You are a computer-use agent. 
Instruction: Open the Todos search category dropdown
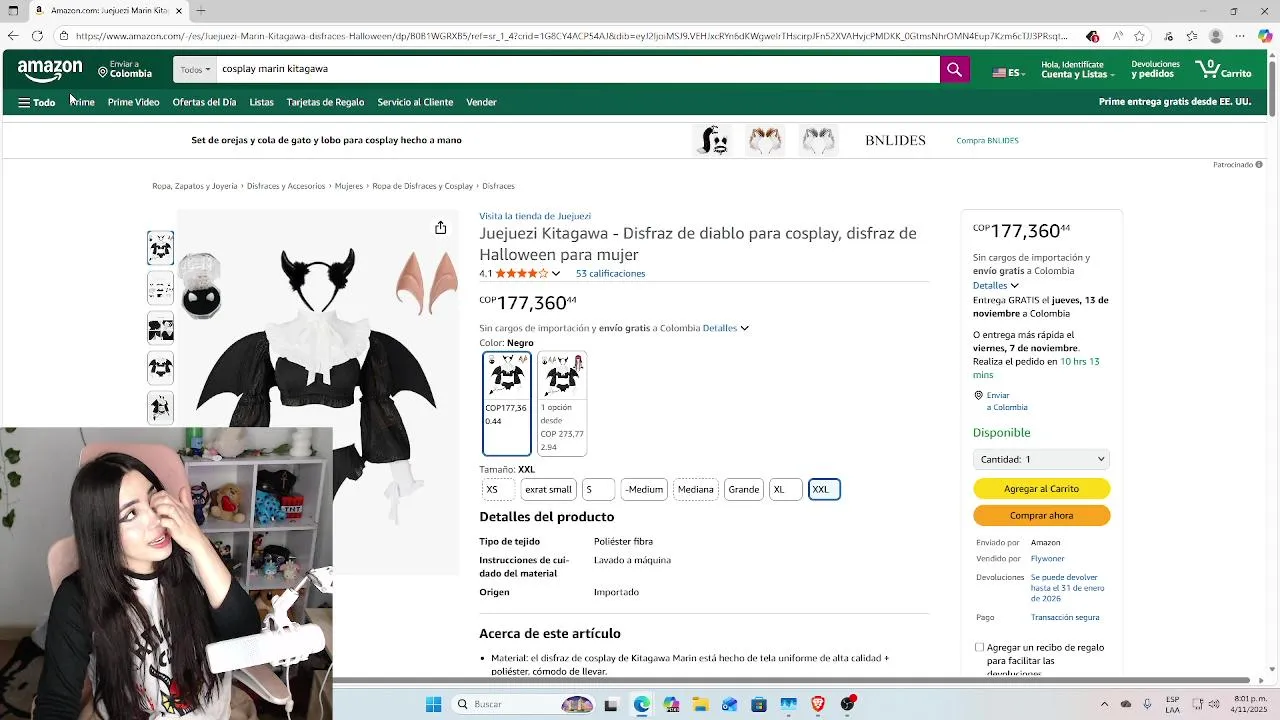(x=195, y=69)
